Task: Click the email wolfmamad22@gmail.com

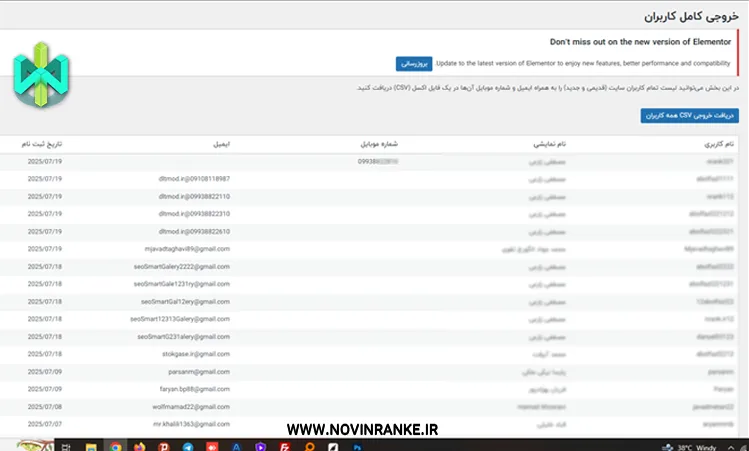Action: point(191,407)
